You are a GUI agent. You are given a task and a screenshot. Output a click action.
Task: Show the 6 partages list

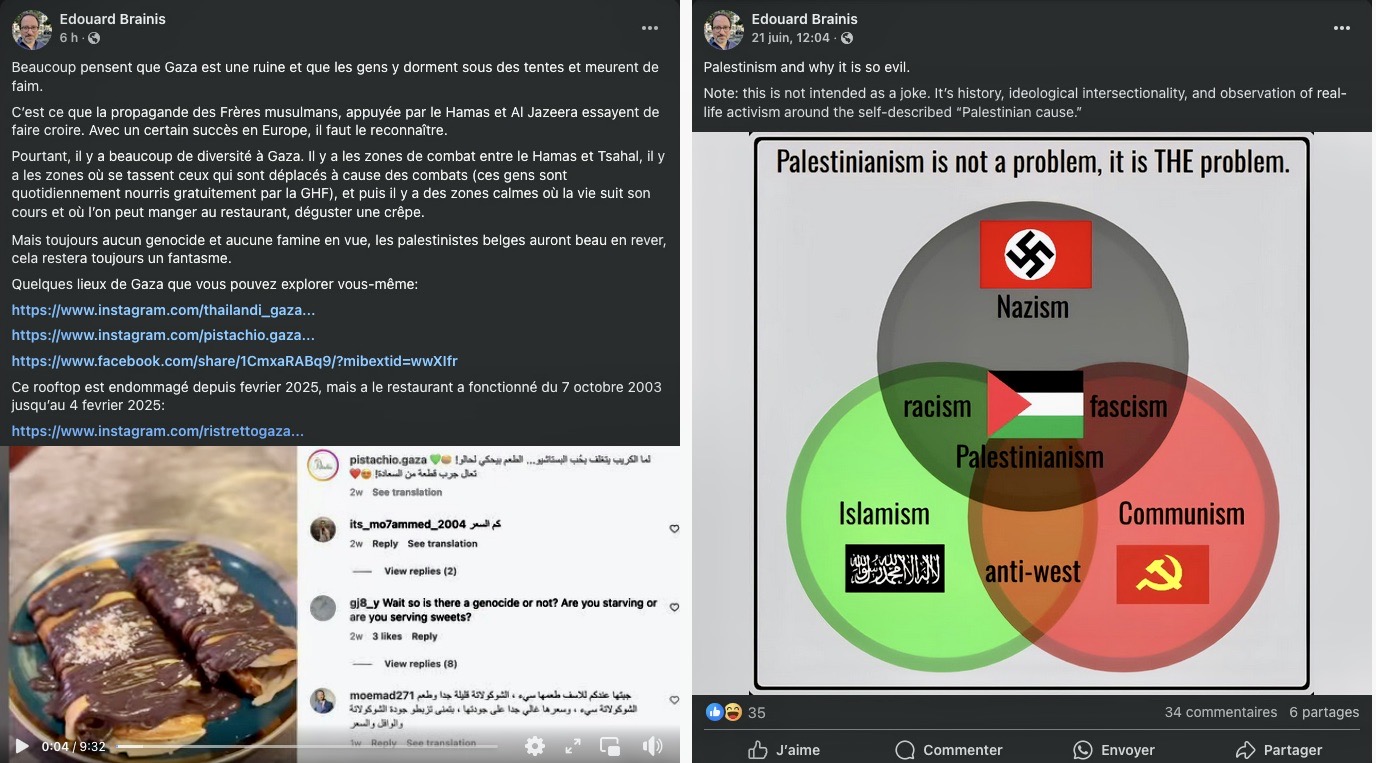[x=1324, y=712]
